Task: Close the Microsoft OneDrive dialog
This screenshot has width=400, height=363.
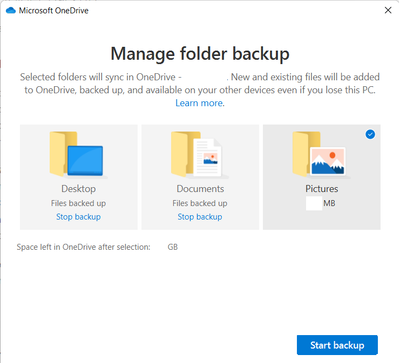Action: 388,10
